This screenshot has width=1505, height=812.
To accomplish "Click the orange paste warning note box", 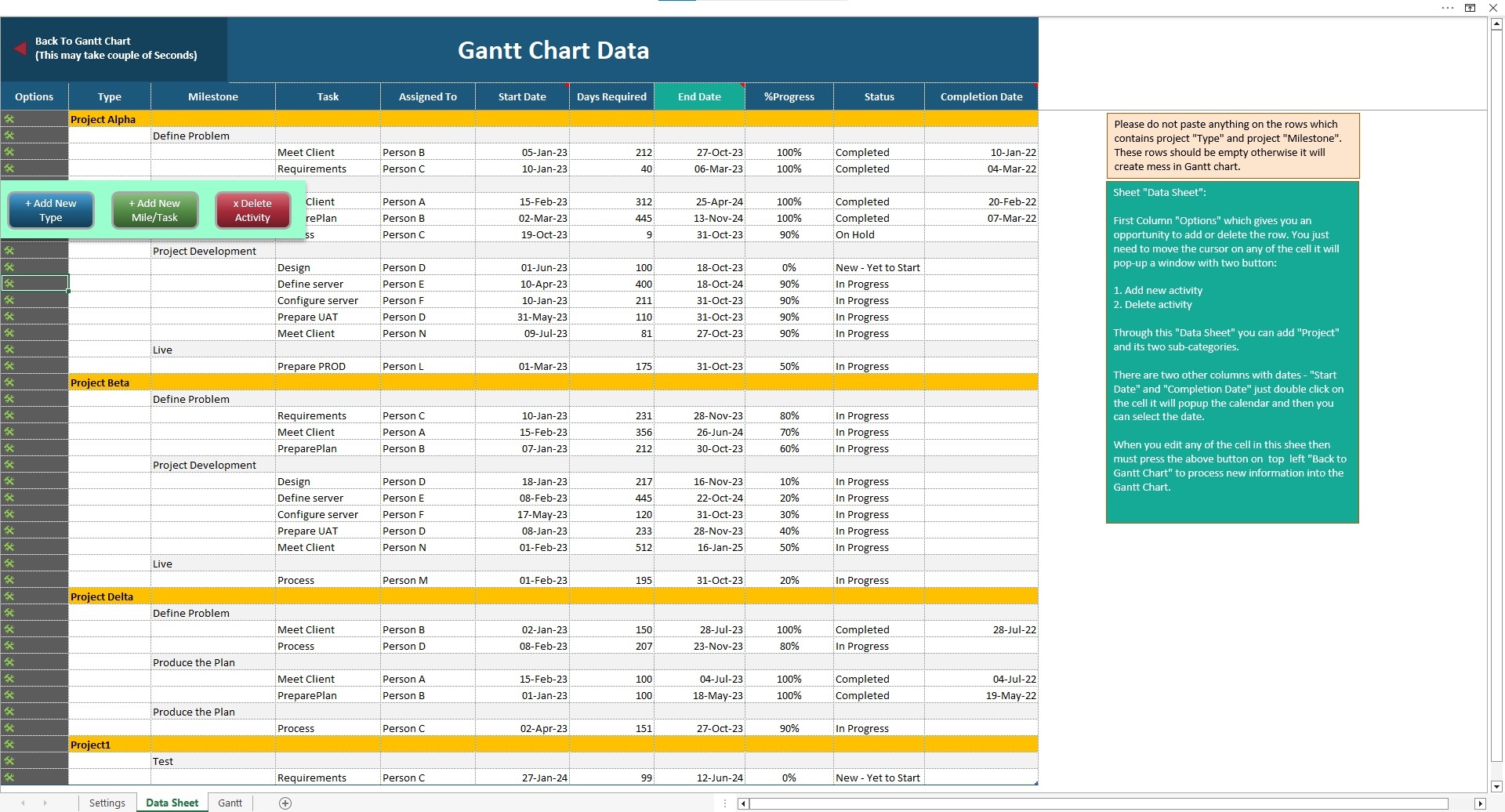I will (x=1233, y=146).
